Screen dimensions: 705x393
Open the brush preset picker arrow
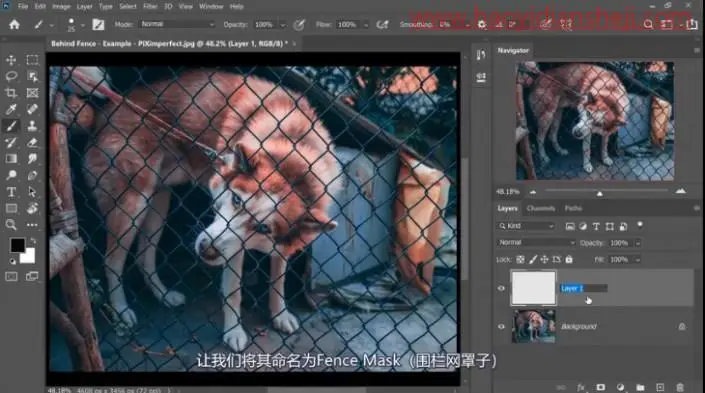coord(82,25)
